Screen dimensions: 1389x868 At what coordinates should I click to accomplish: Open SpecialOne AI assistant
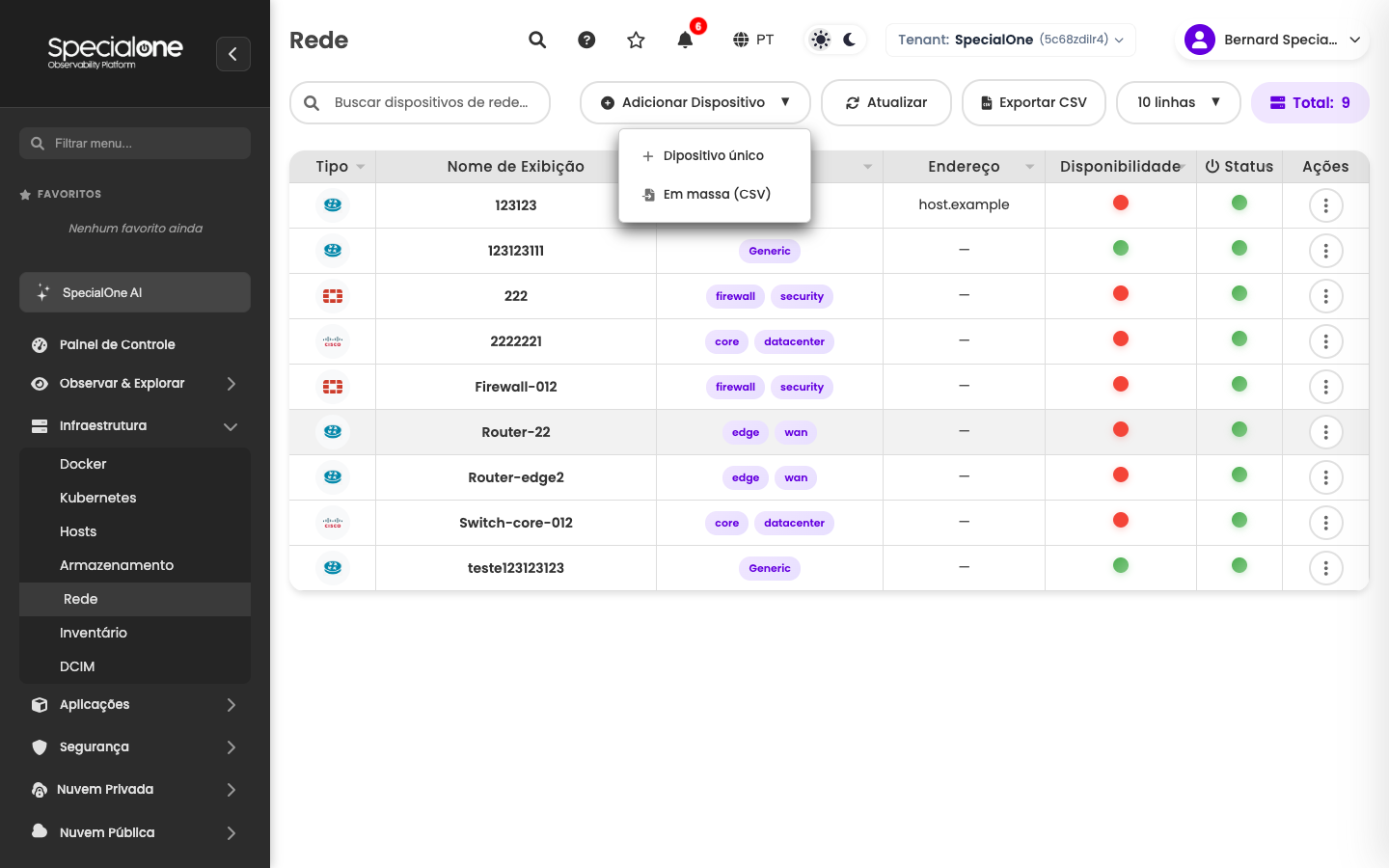pos(135,292)
